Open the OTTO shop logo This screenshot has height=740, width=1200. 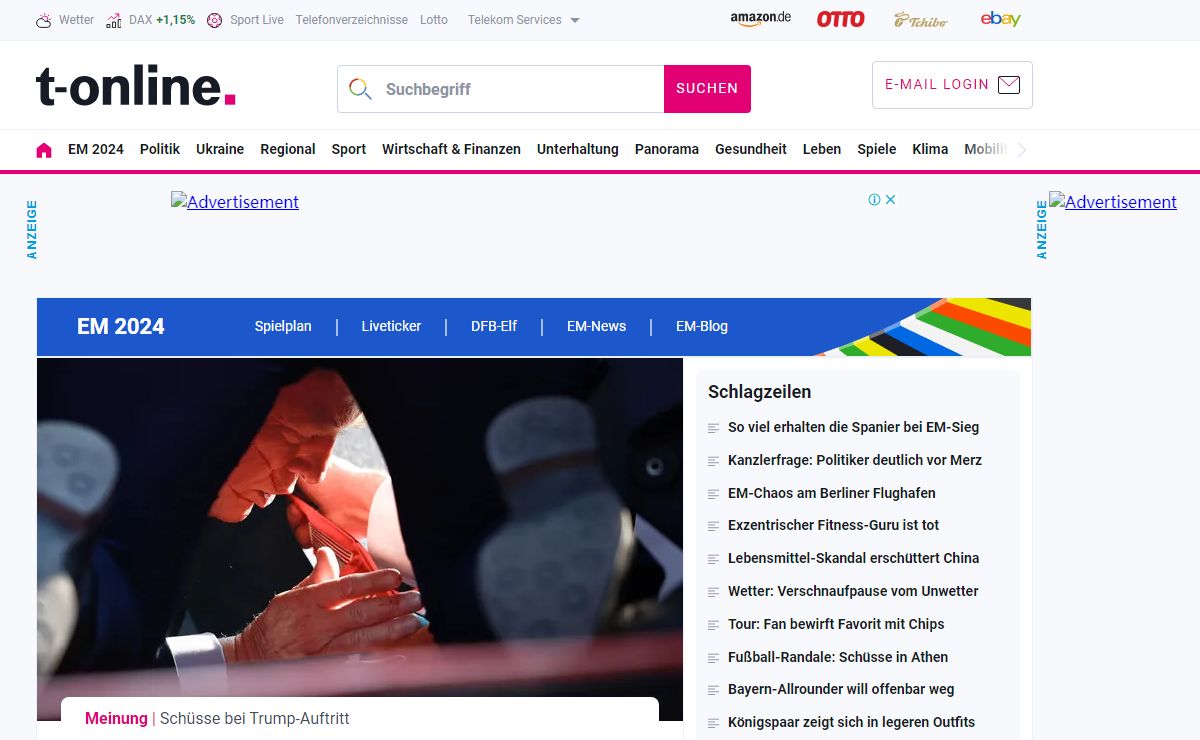pos(840,19)
